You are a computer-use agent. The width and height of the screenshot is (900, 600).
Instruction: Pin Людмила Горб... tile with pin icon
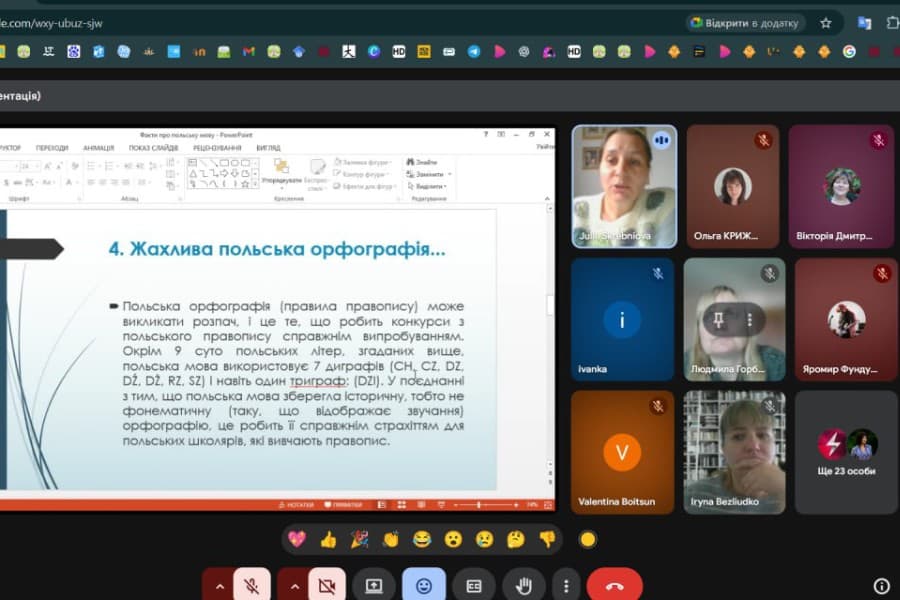[x=718, y=320]
